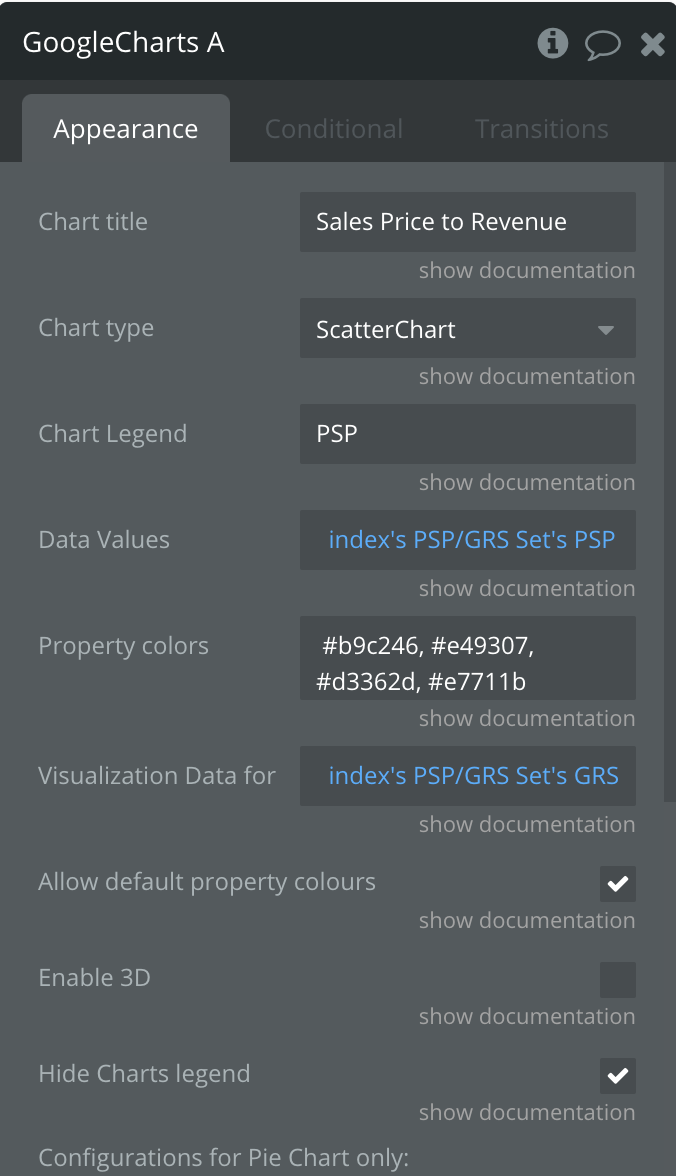Open the Chart type ScatterChart dropdown
Screen dimensions: 676x1176
click(x=467, y=328)
